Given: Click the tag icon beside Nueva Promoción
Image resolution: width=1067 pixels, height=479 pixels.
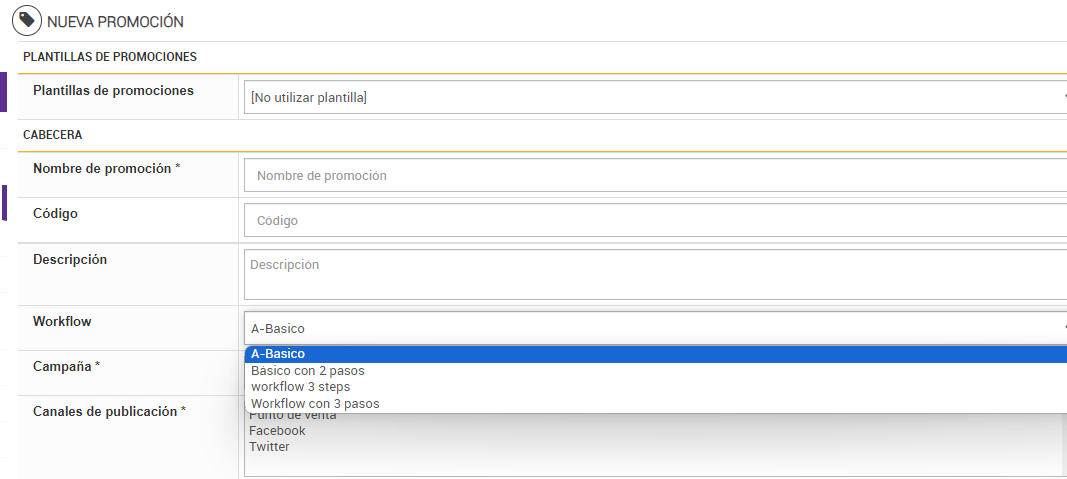Looking at the screenshot, I should [26, 21].
